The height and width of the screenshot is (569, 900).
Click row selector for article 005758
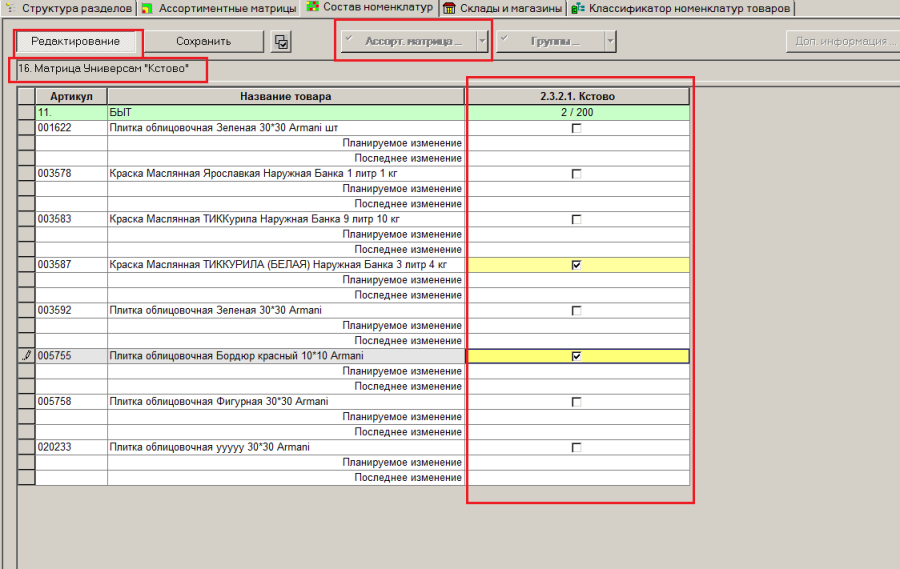(26, 401)
